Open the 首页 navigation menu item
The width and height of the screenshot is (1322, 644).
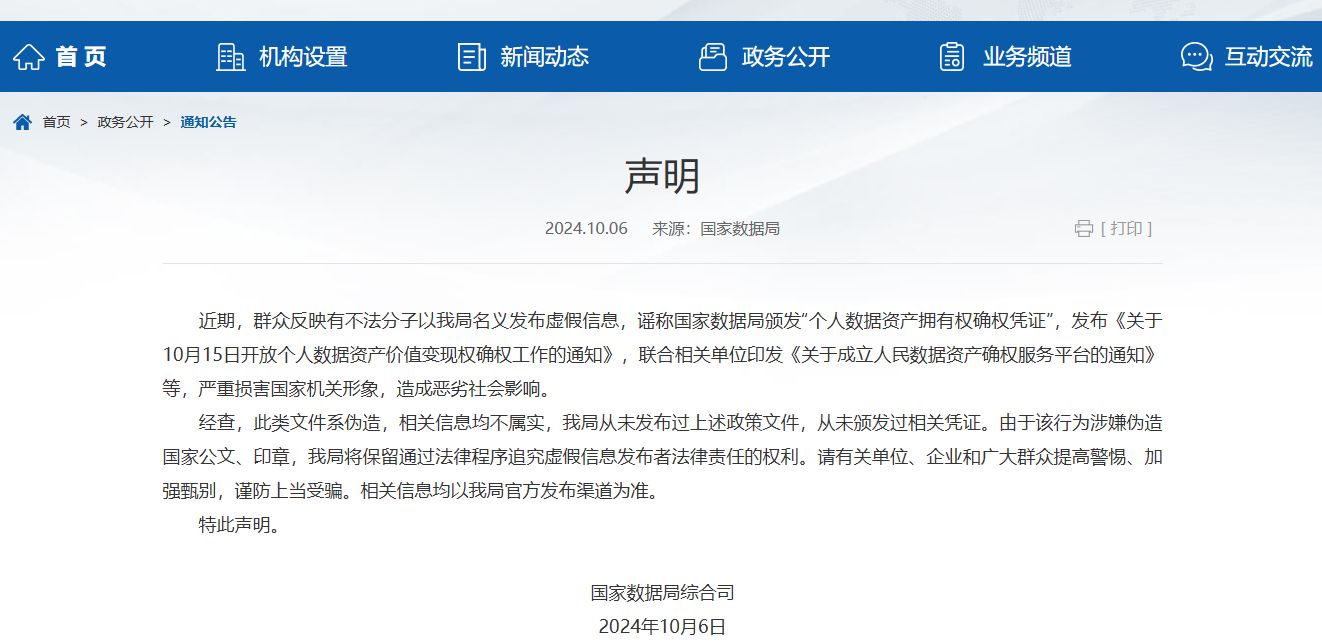coord(81,57)
